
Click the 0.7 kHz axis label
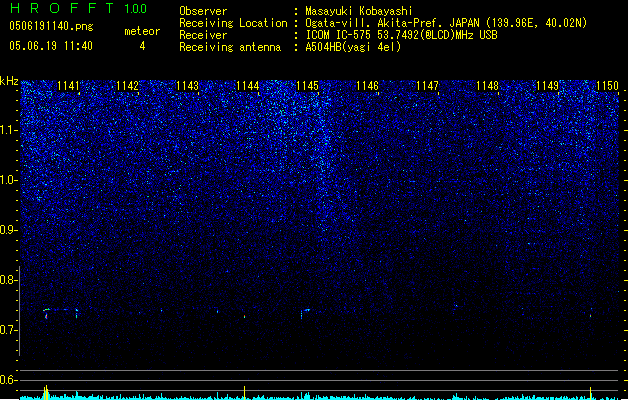8,330
